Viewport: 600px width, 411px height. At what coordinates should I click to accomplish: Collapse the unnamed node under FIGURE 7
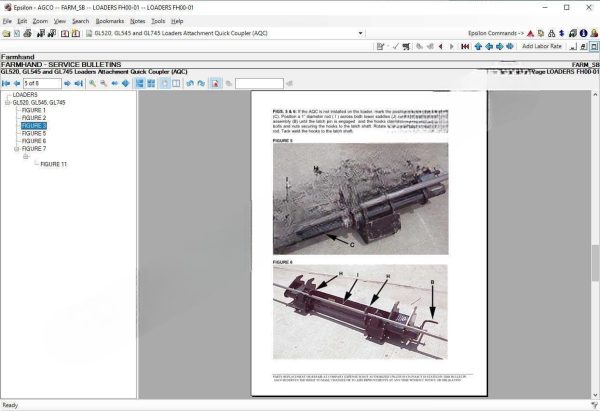pyautogui.click(x=26, y=157)
